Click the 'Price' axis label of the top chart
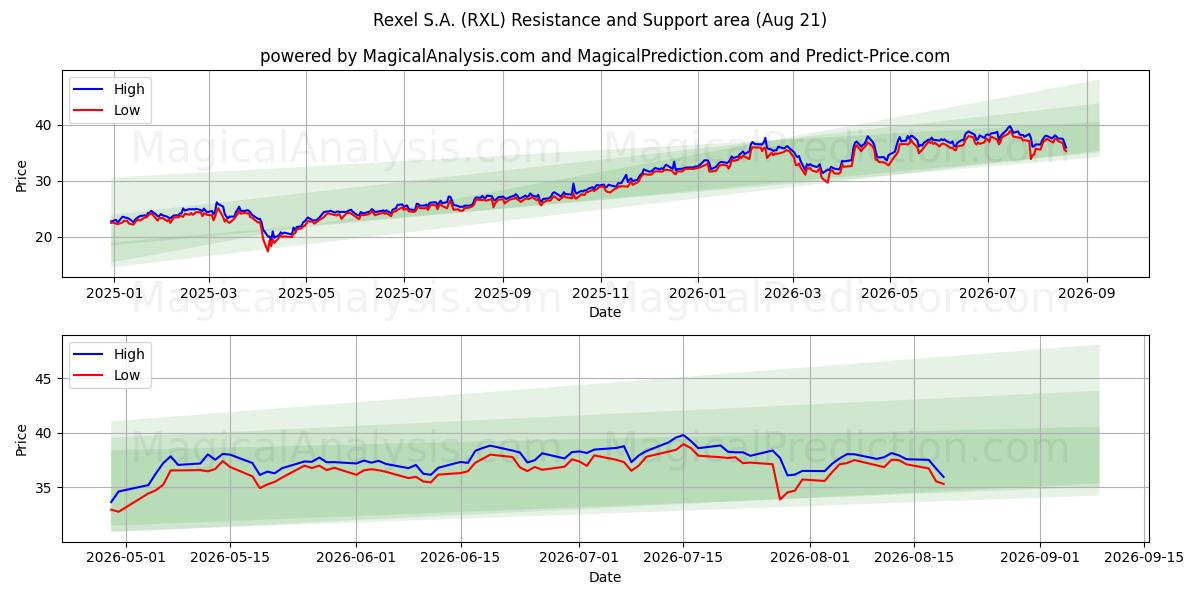 click(22, 175)
